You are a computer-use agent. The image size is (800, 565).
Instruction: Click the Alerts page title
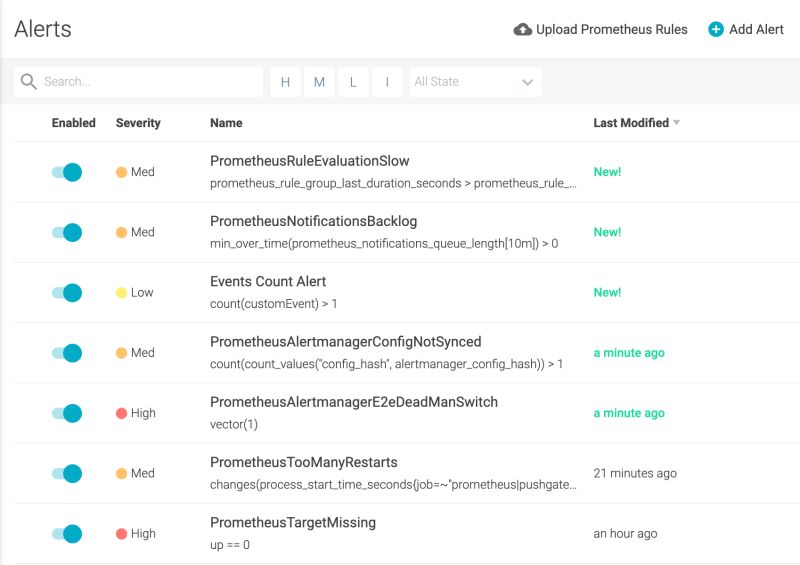[x=43, y=29]
